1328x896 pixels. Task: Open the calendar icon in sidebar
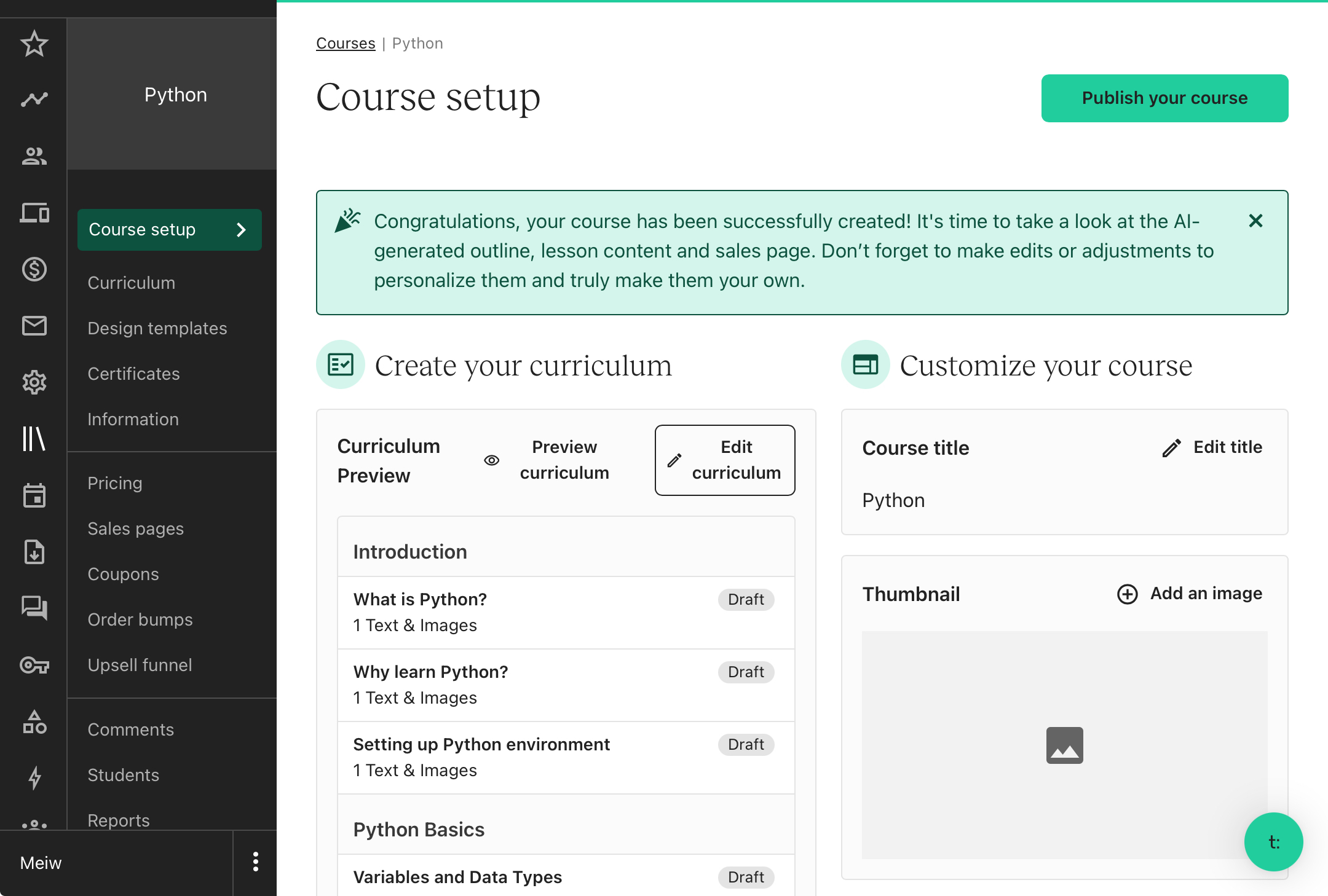(34, 495)
